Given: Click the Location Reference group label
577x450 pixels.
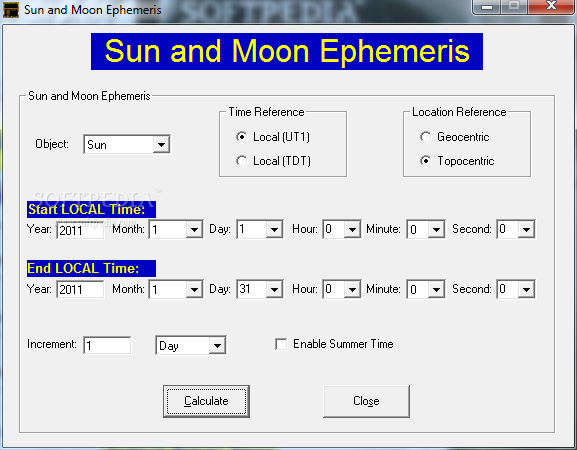Looking at the screenshot, I should (x=459, y=112).
